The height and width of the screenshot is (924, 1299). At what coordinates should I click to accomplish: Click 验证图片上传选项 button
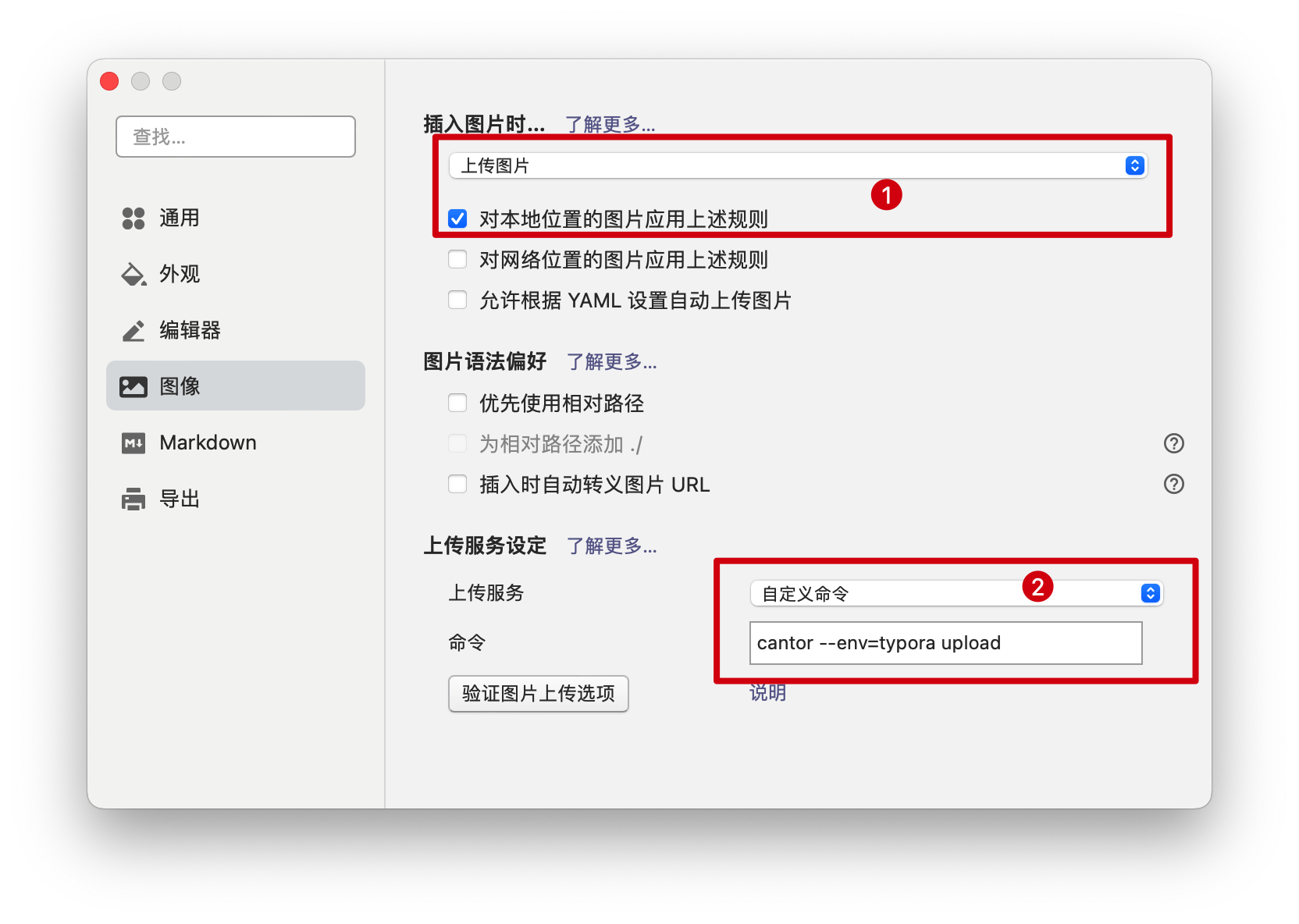point(539,693)
